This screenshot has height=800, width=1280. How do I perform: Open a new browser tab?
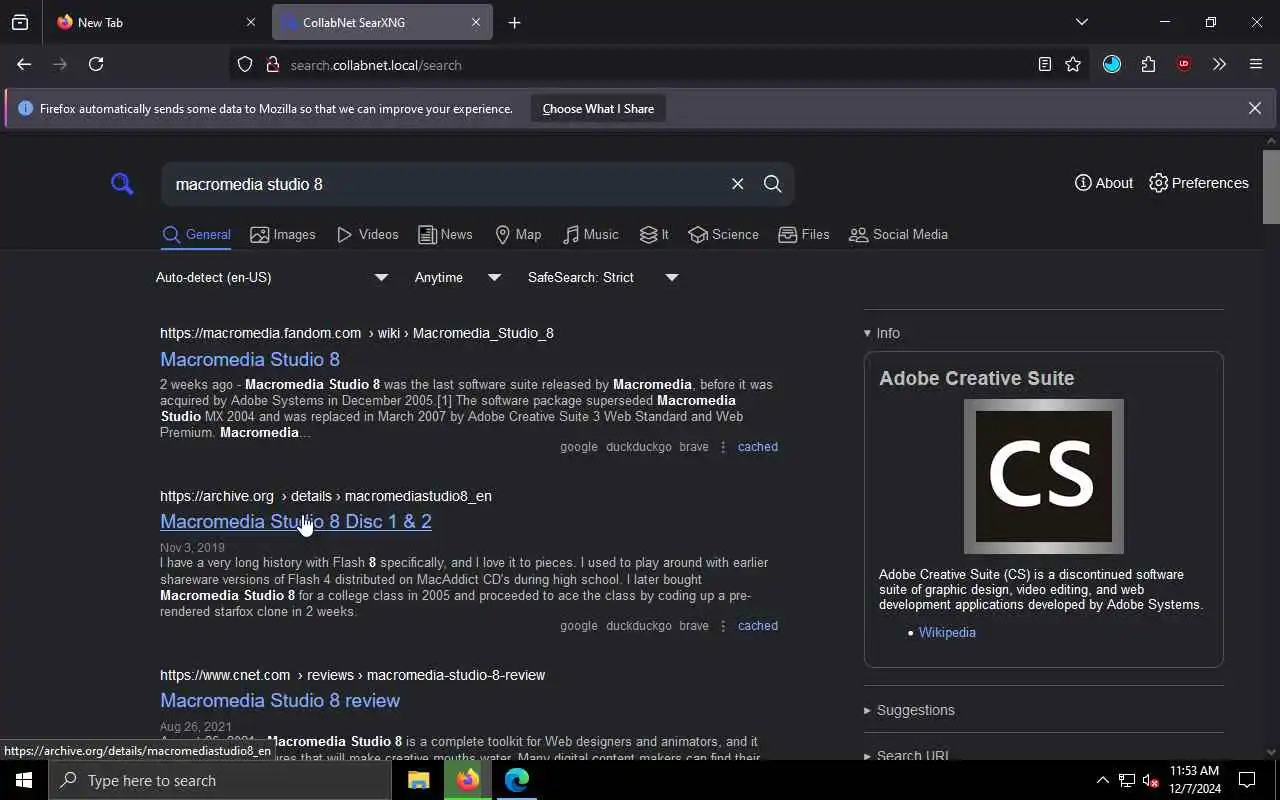click(x=514, y=22)
